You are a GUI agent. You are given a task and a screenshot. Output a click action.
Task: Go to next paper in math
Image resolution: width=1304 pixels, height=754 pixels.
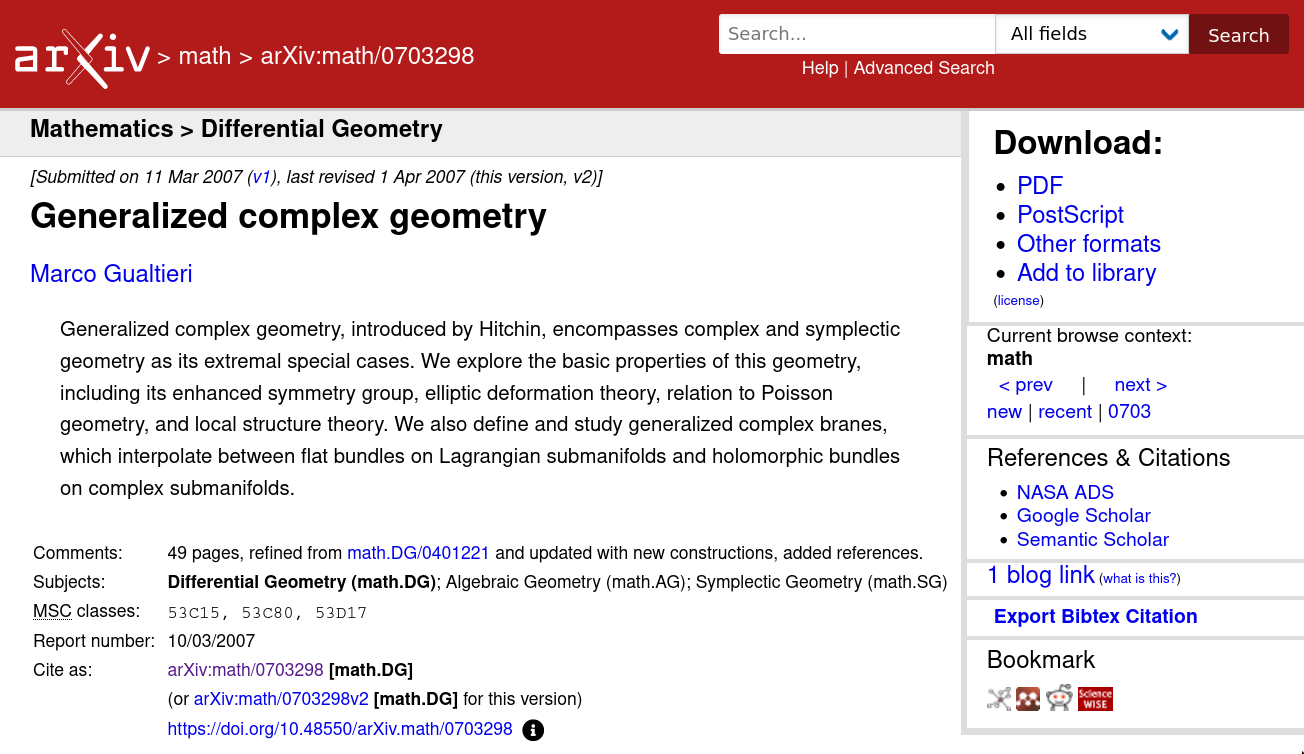pyautogui.click(x=1140, y=385)
